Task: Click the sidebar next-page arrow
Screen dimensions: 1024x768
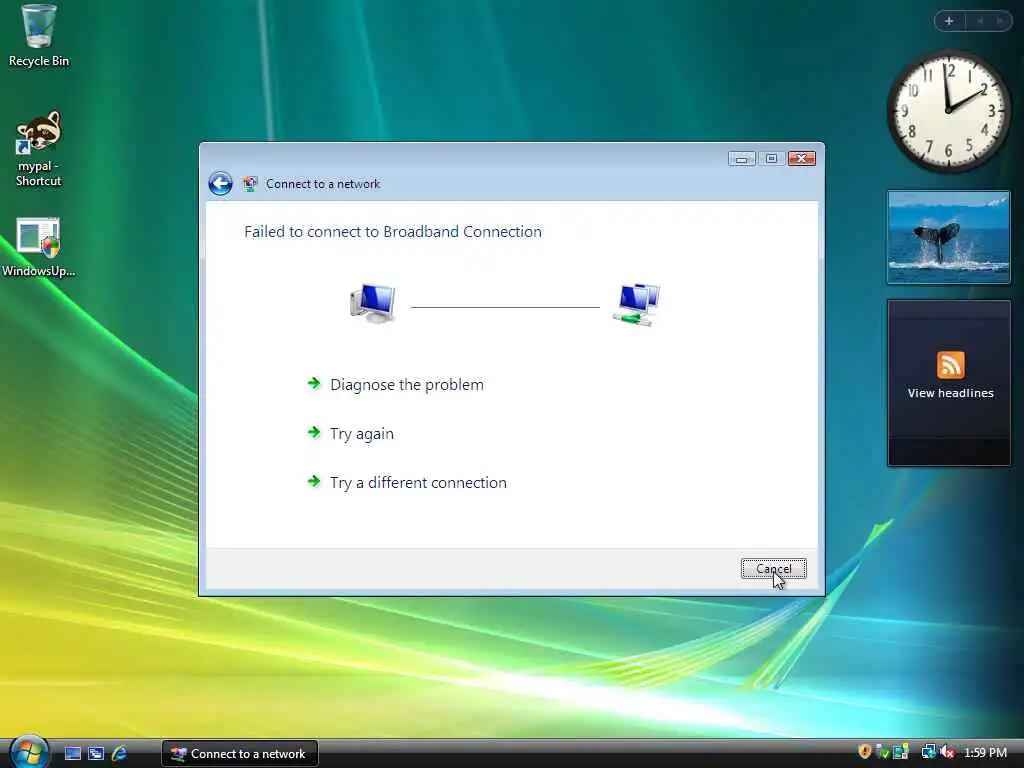Action: coord(999,21)
